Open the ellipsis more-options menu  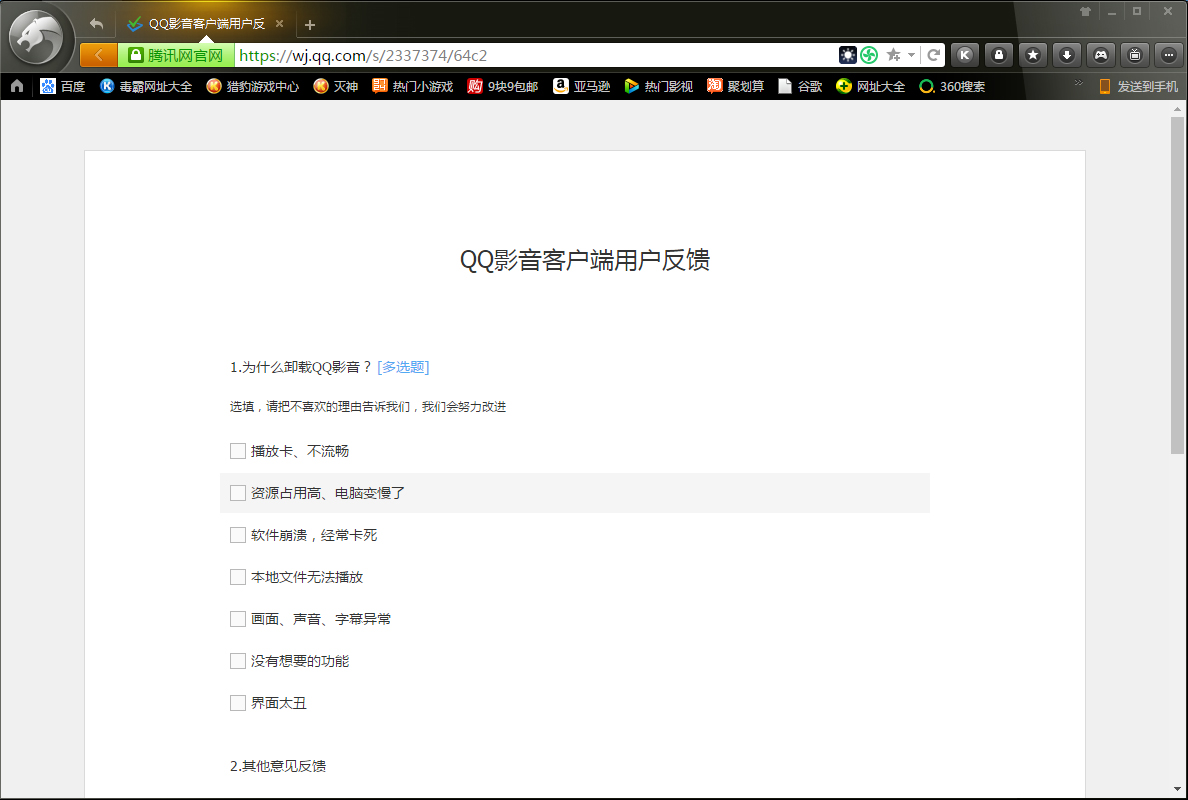tap(1167, 54)
